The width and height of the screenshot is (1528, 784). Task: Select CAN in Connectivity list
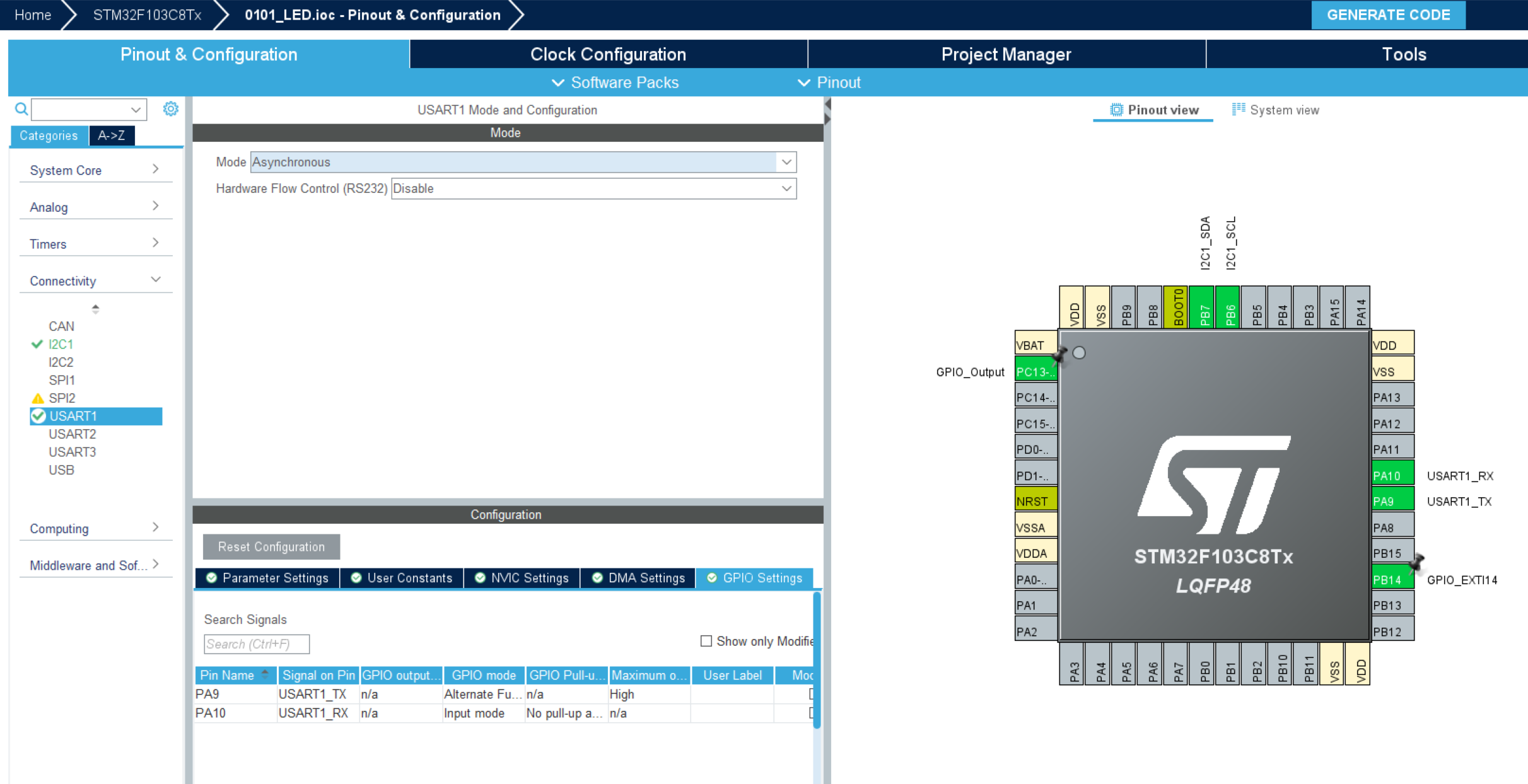61,326
